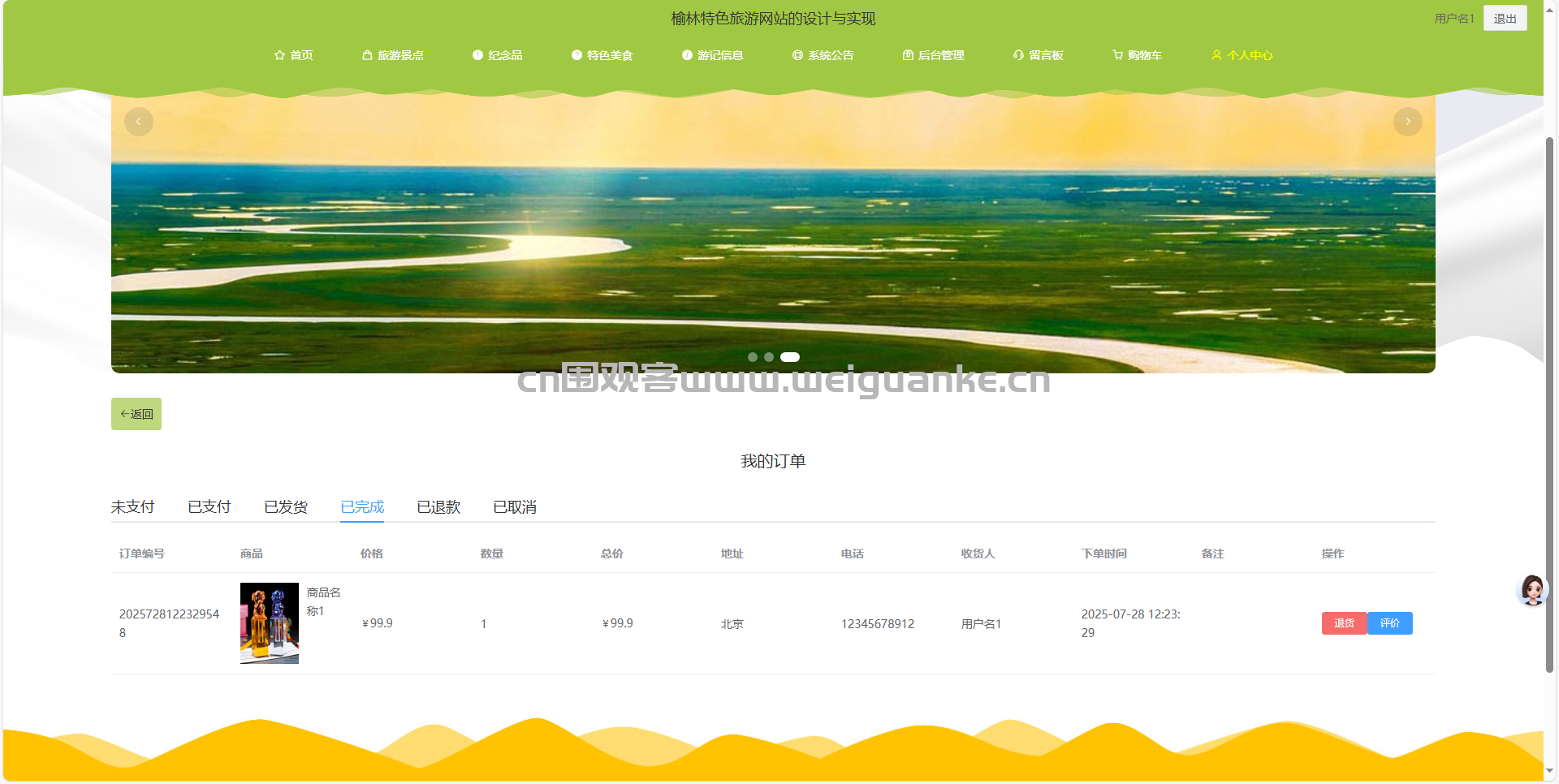This screenshot has width=1559, height=784.
Task: Open 后台管理 in the nav bar
Action: (934, 55)
